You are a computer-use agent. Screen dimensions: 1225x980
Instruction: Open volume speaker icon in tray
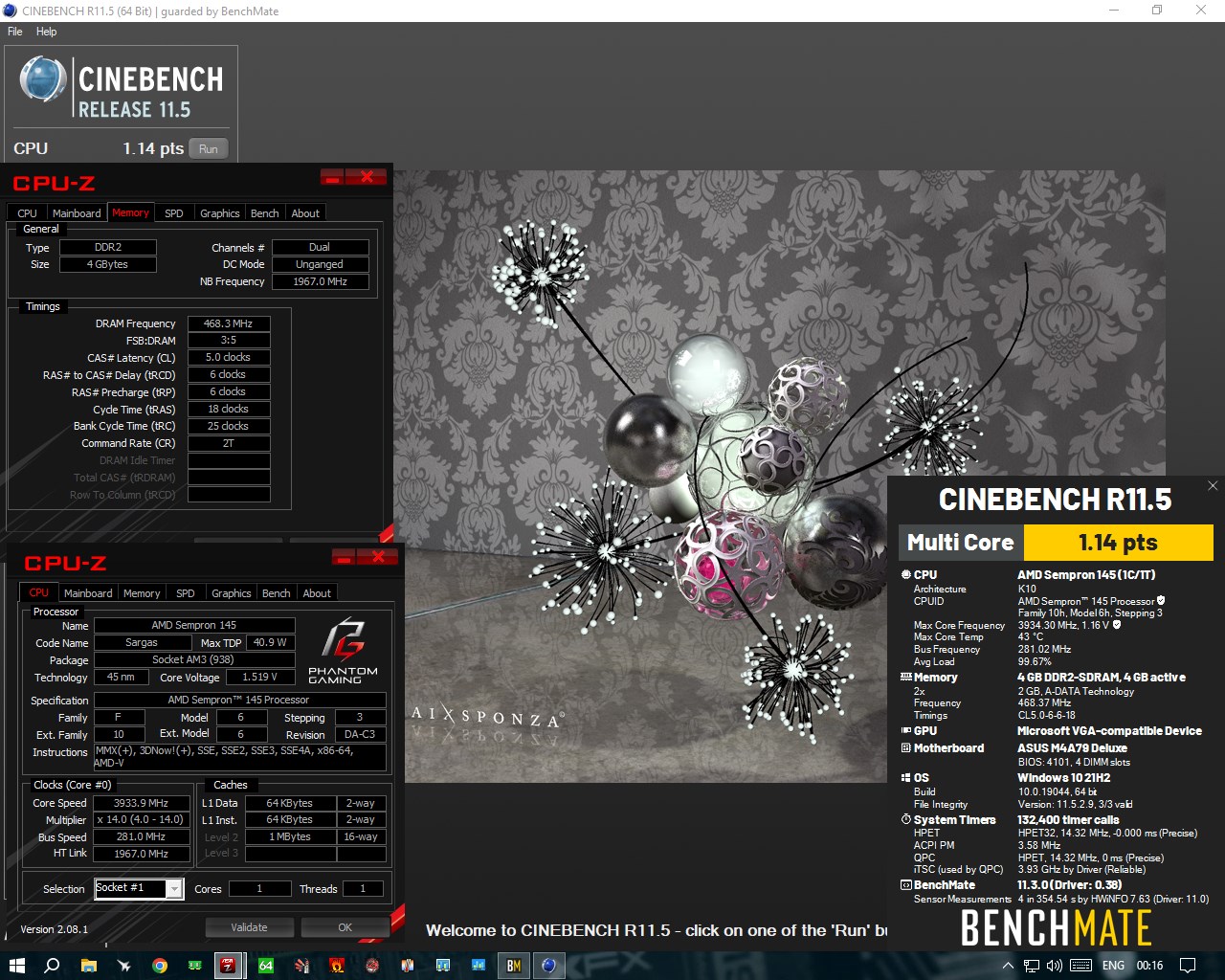1054,966
